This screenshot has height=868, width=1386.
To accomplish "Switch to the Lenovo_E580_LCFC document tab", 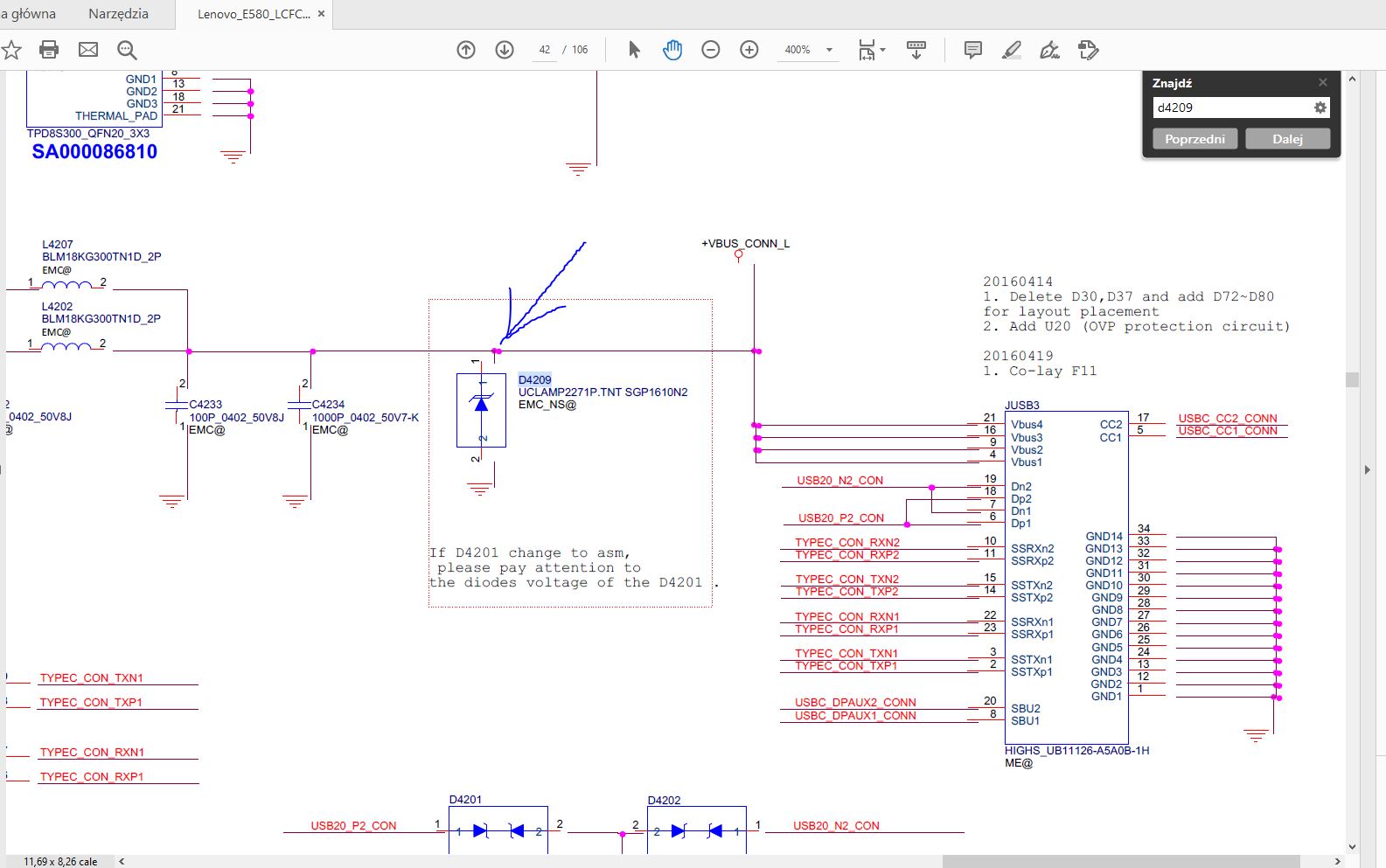I will pyautogui.click(x=254, y=14).
